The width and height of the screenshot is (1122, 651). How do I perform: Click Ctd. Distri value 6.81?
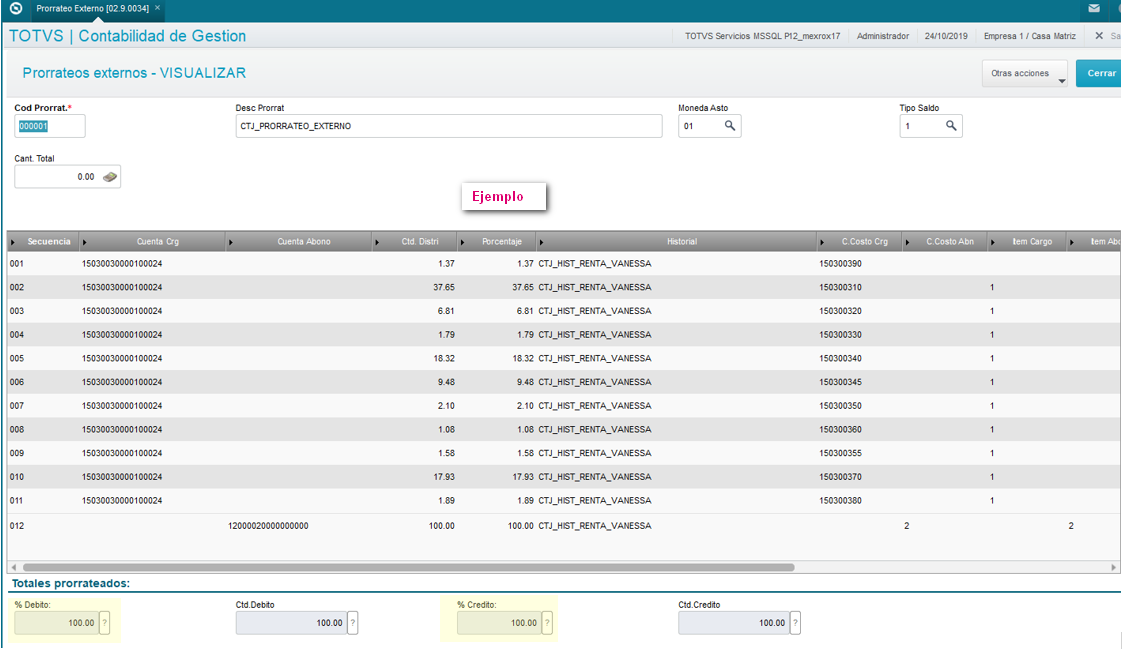(x=446, y=311)
